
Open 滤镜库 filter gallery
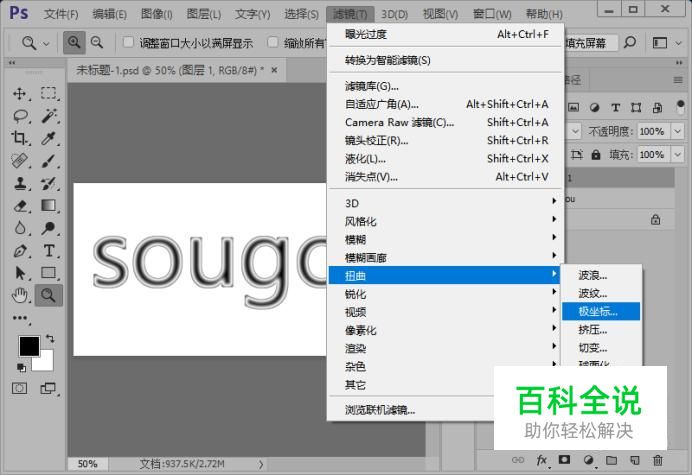[445, 86]
